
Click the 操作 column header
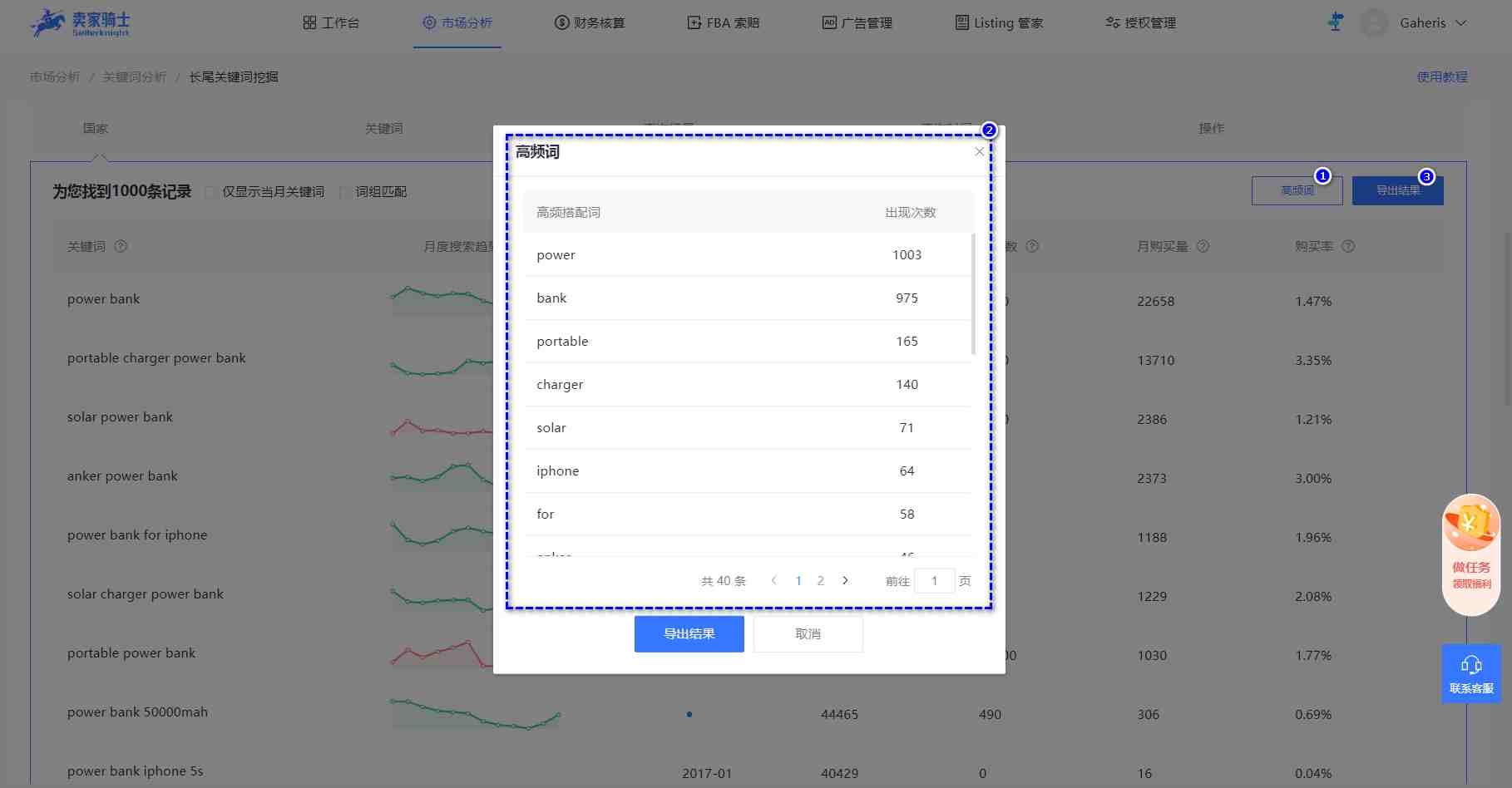coord(1211,128)
